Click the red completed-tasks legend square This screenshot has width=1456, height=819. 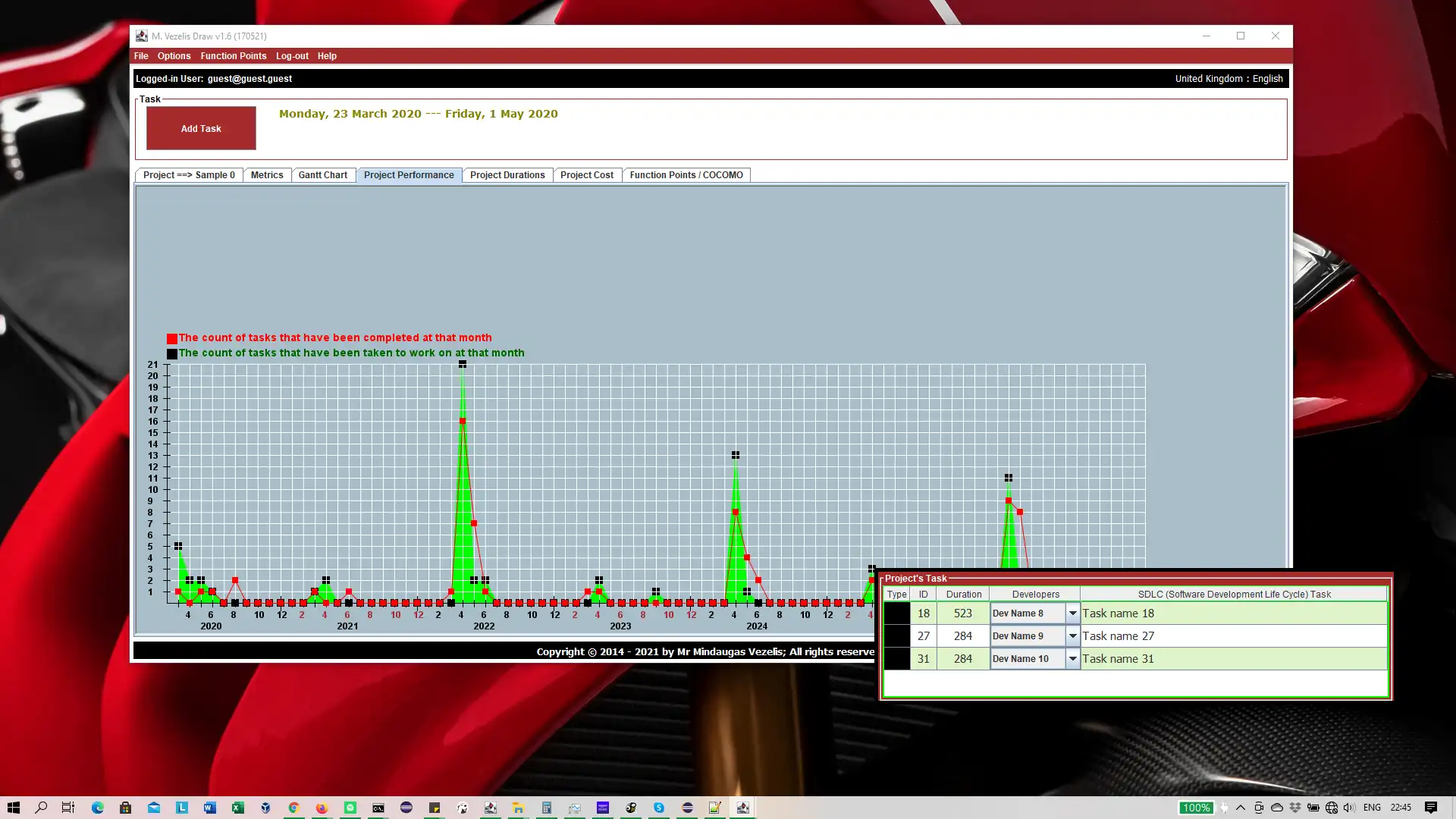click(172, 339)
